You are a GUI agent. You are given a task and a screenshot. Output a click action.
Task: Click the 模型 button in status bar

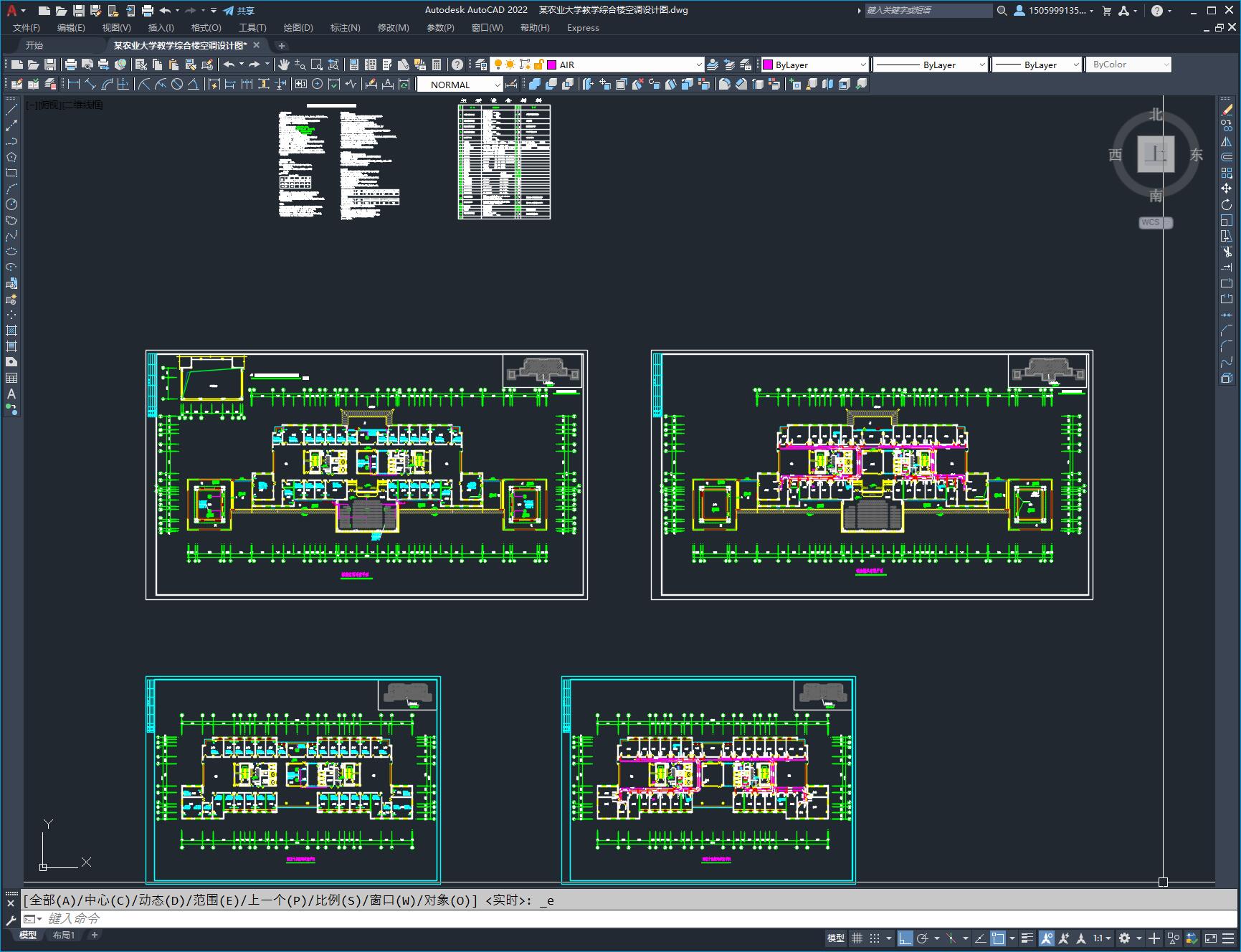click(x=836, y=938)
